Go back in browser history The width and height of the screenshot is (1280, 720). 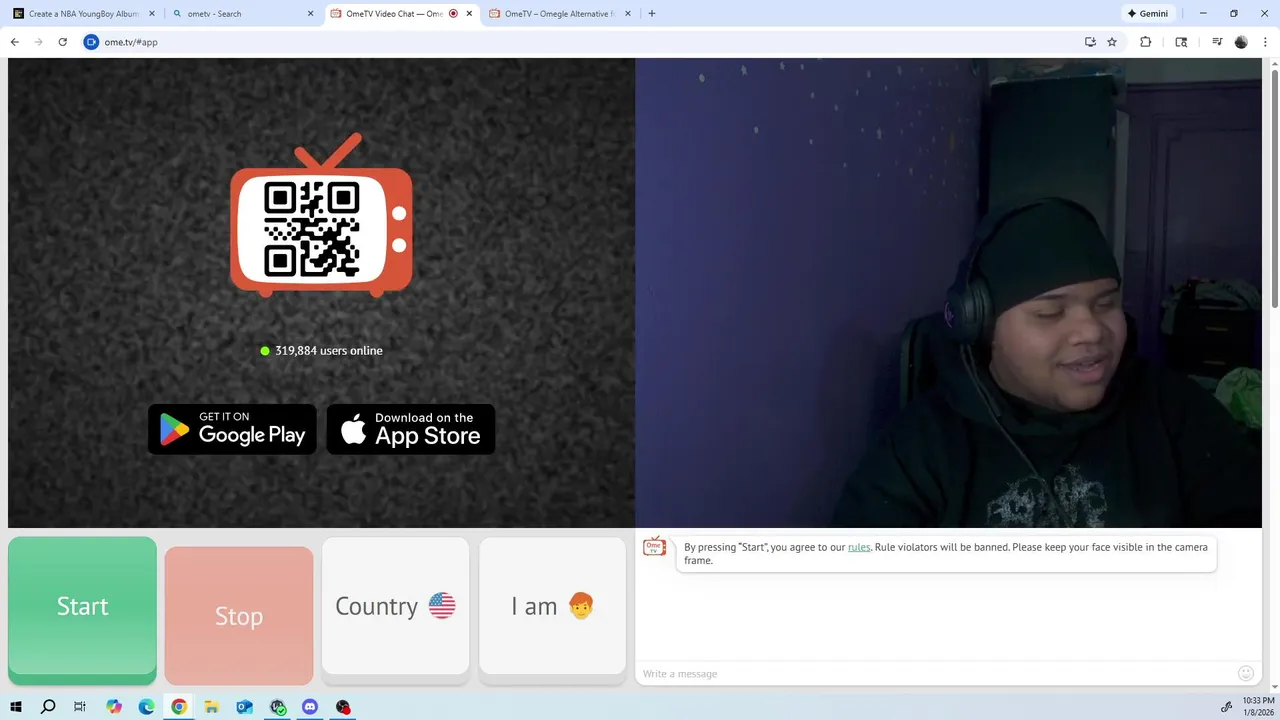click(x=15, y=42)
